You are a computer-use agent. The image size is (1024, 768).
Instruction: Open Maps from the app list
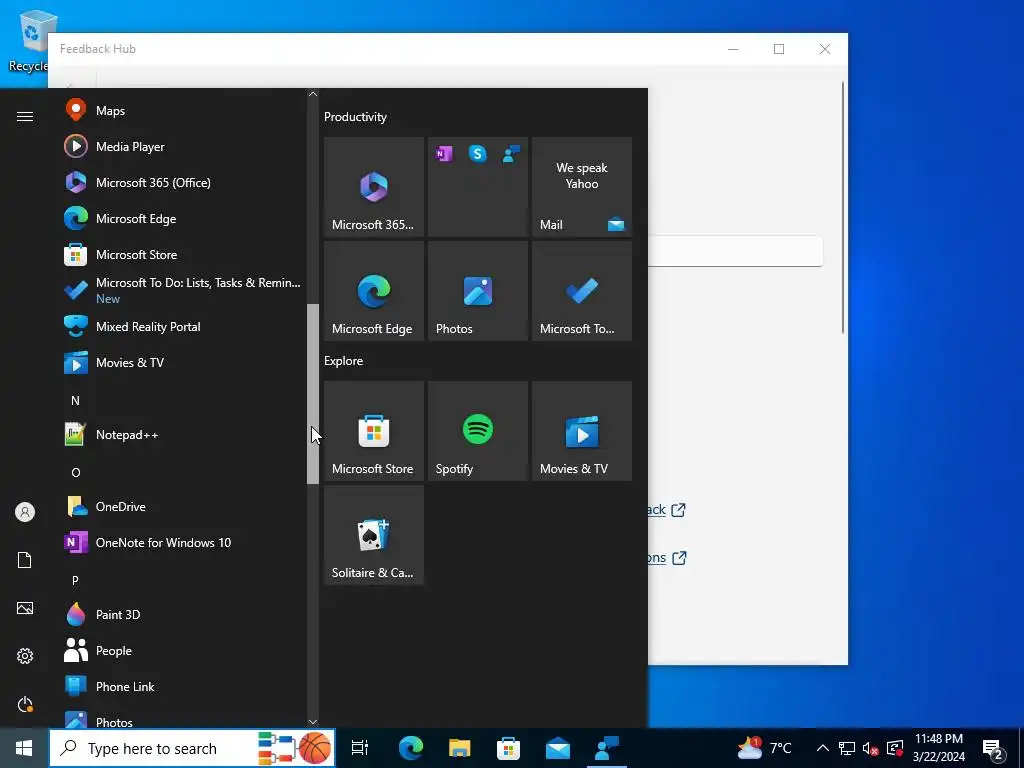[x=181, y=110]
